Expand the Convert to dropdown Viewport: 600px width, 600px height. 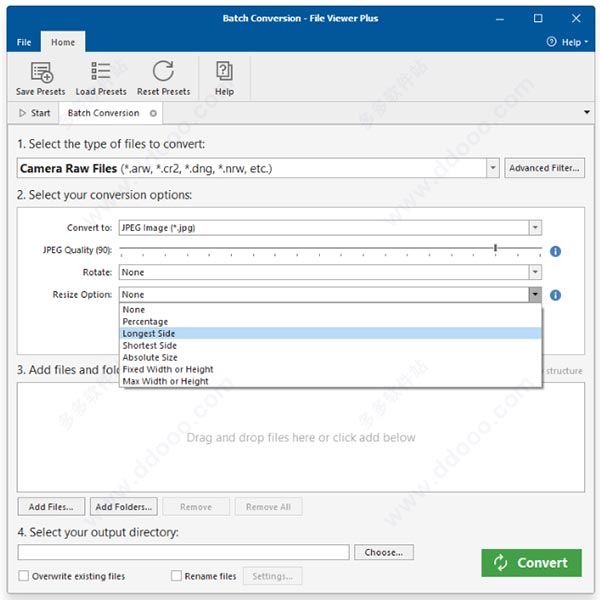tap(535, 228)
